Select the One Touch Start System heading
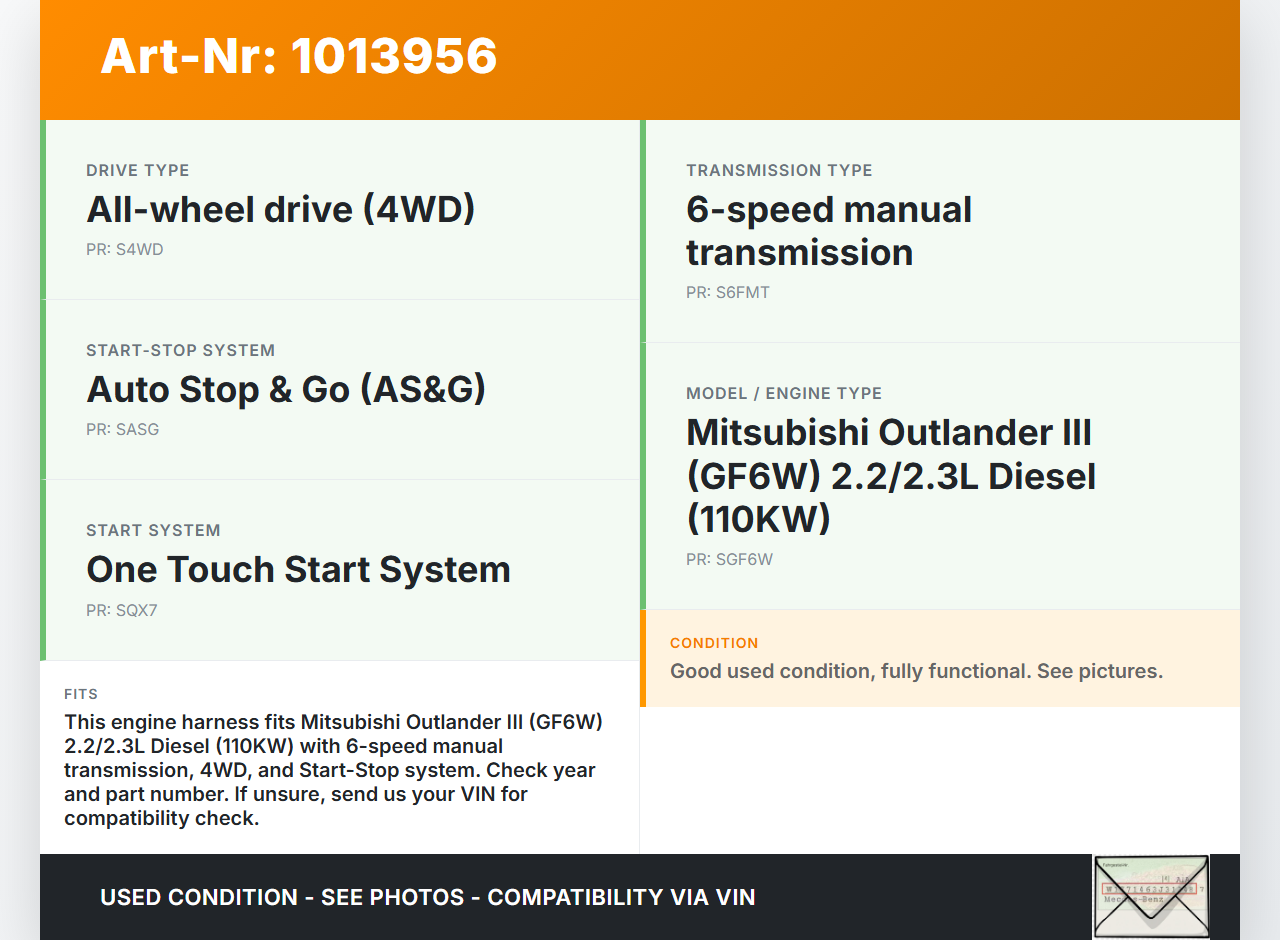The width and height of the screenshot is (1280, 940). pos(298,569)
